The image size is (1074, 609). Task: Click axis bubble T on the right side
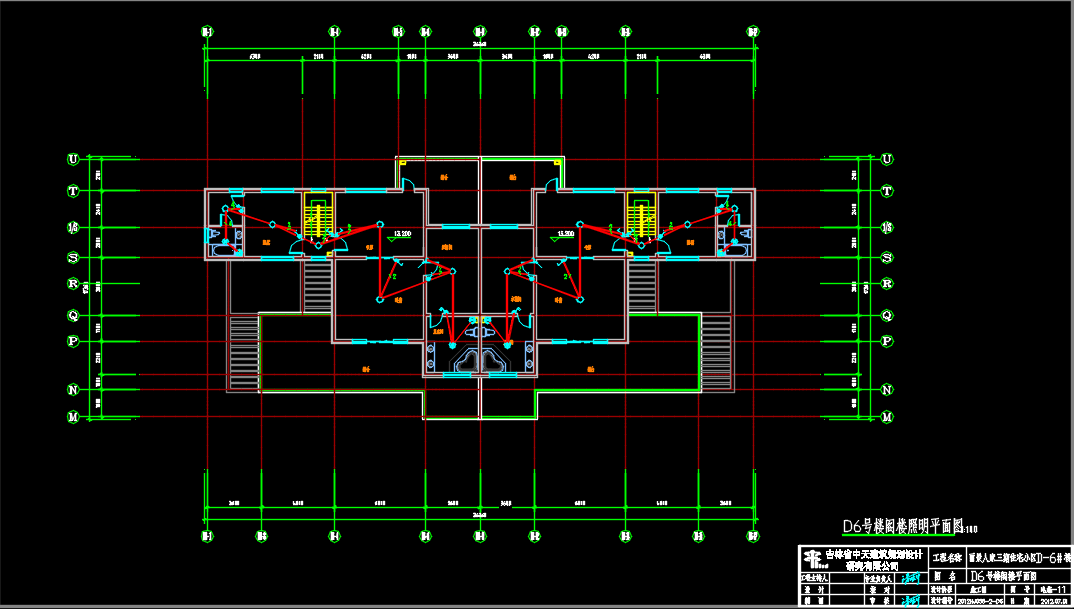(888, 190)
